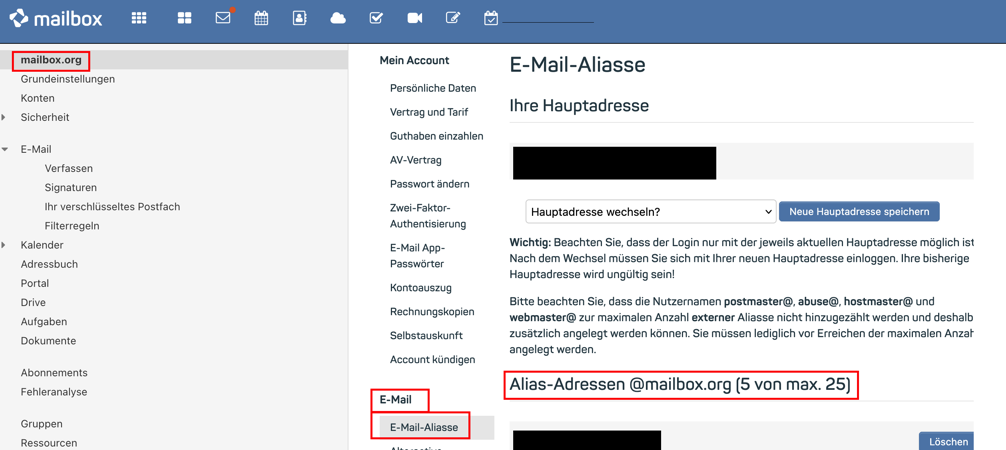The height and width of the screenshot is (450, 1006).
Task: Open the Drive cloud icon
Action: (338, 18)
